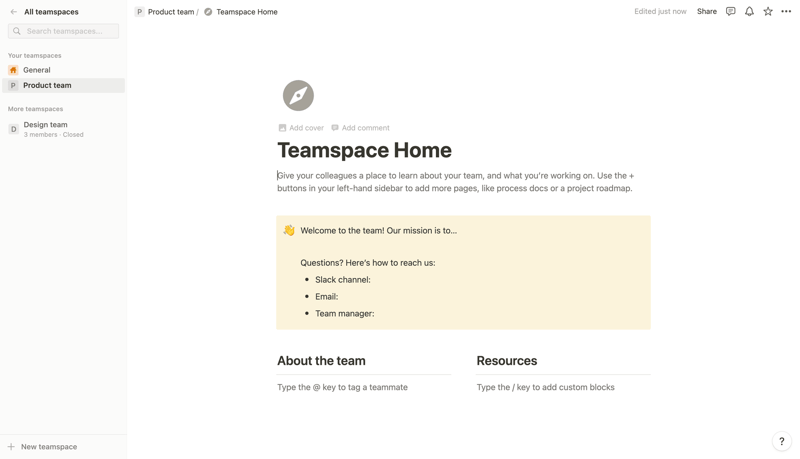The width and height of the screenshot is (800, 459).
Task: Focus the Search teamspaces field
Action: click(64, 31)
